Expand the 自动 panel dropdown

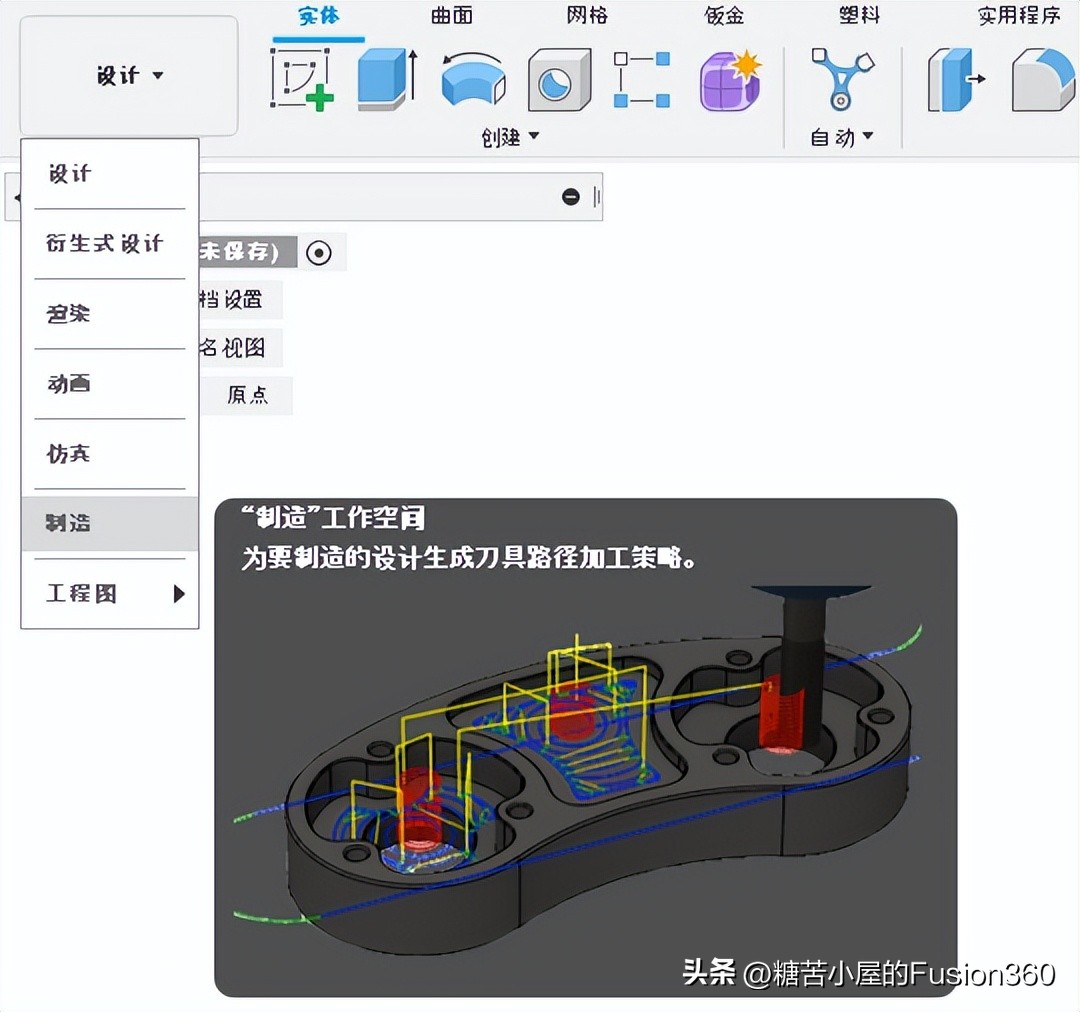tap(841, 137)
